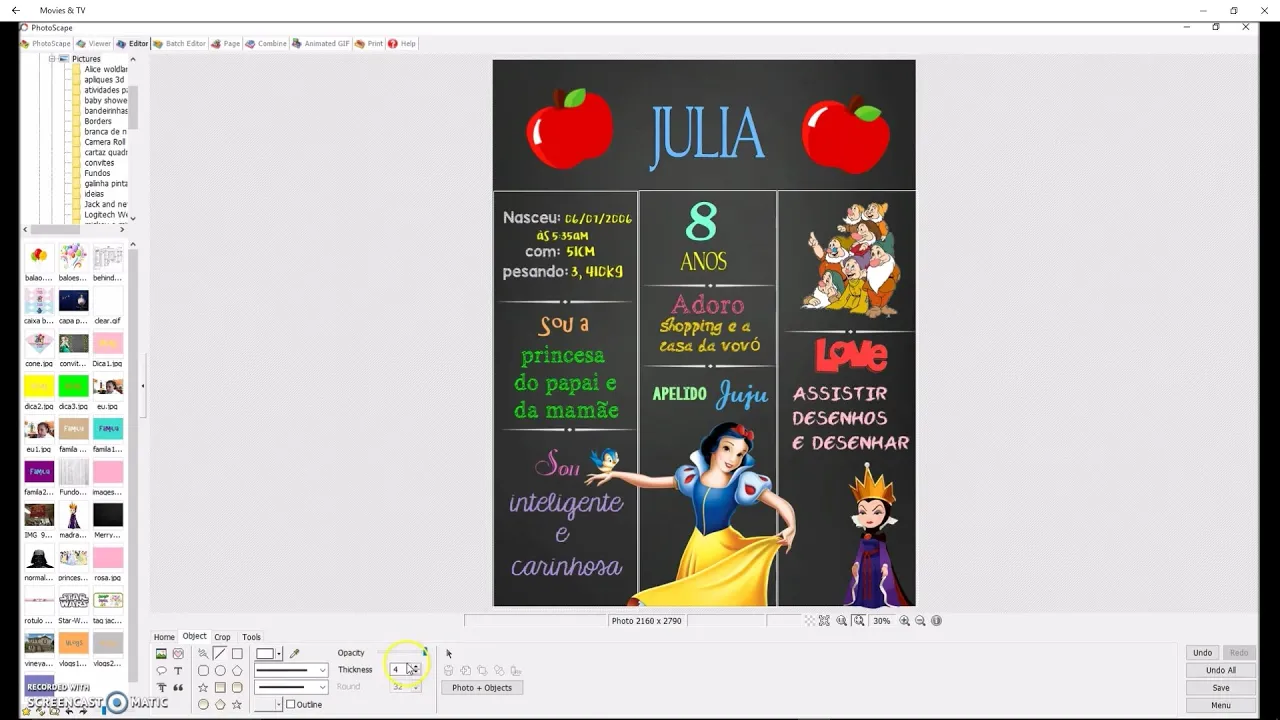Choose the speech balloon tool
Viewport: 1280px width, 720px height.
161,671
